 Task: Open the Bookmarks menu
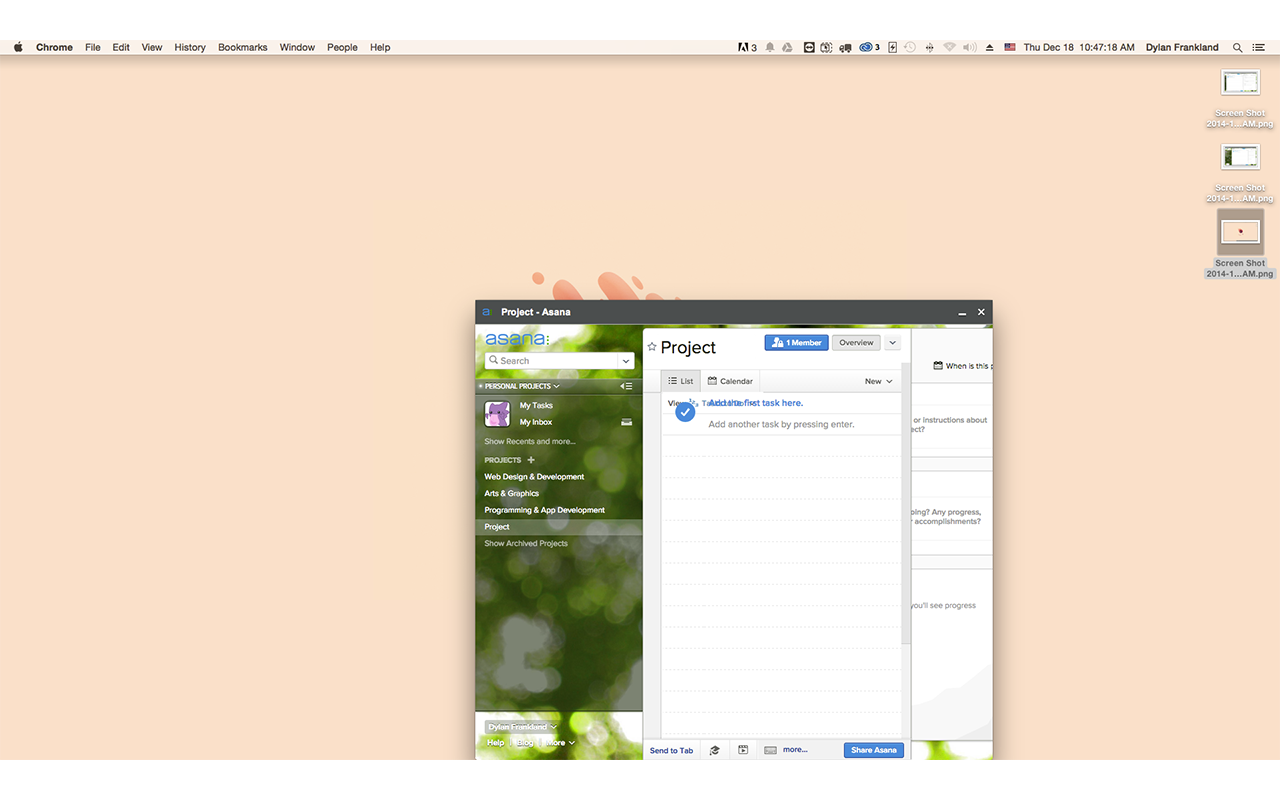coord(243,47)
